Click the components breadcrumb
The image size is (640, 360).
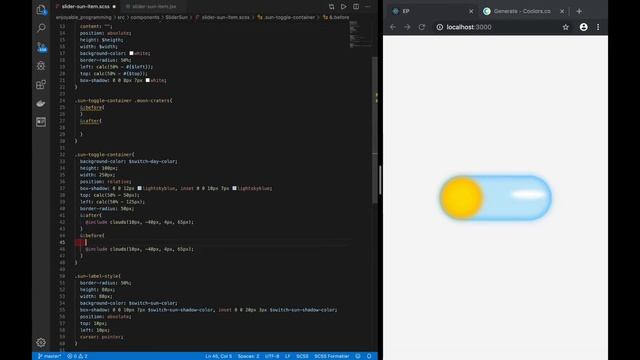tap(145, 18)
